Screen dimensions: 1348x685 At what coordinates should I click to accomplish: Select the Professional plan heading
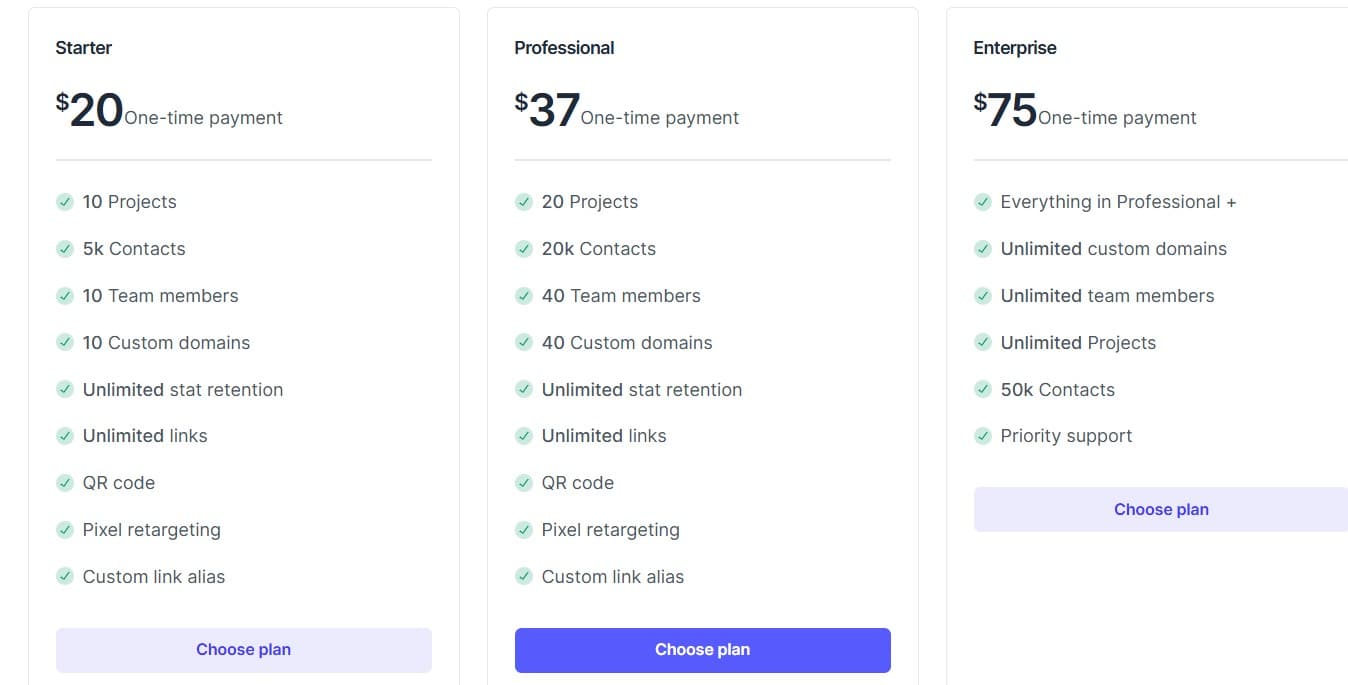click(564, 47)
